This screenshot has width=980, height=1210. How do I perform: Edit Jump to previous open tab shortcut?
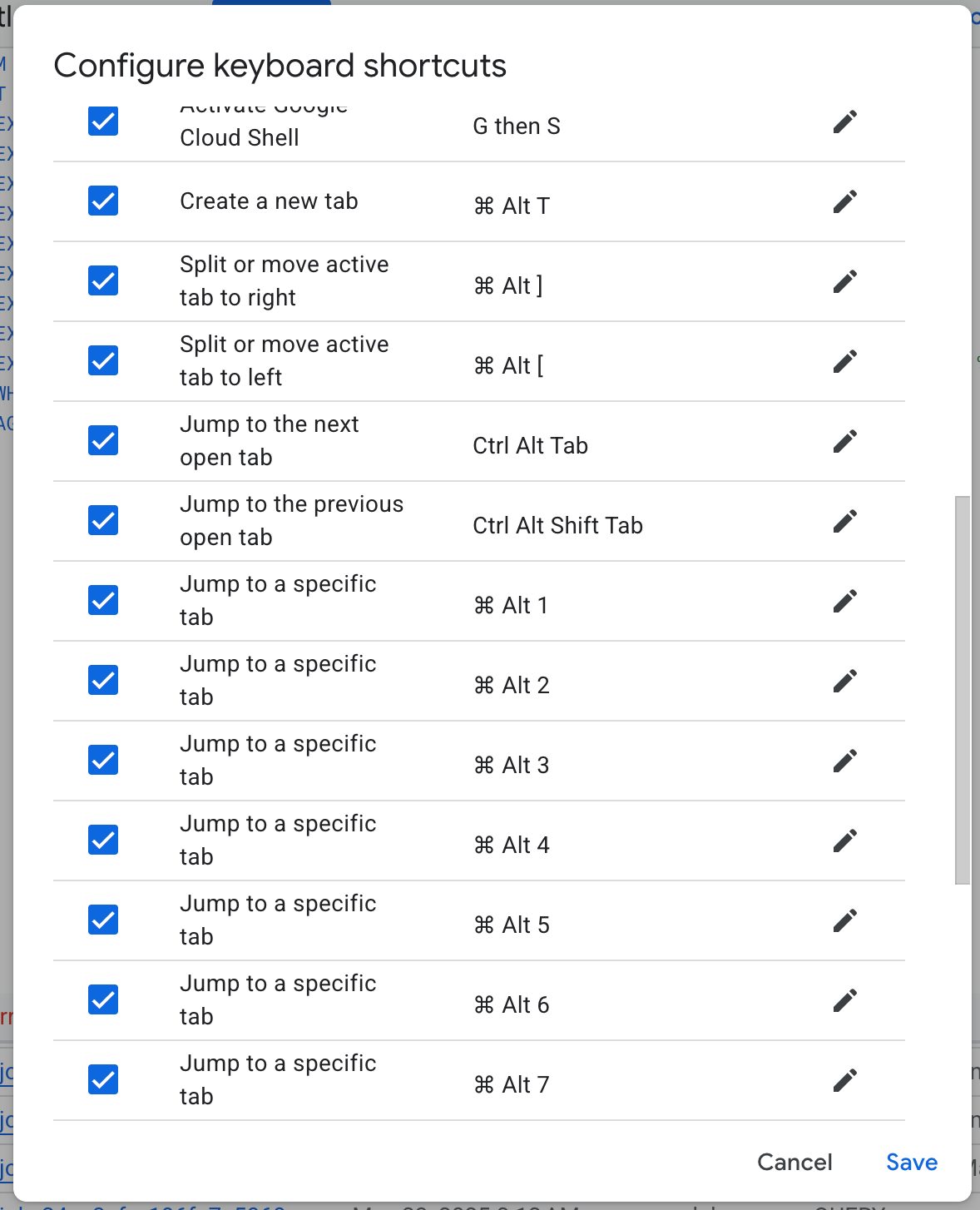pyautogui.click(x=844, y=522)
